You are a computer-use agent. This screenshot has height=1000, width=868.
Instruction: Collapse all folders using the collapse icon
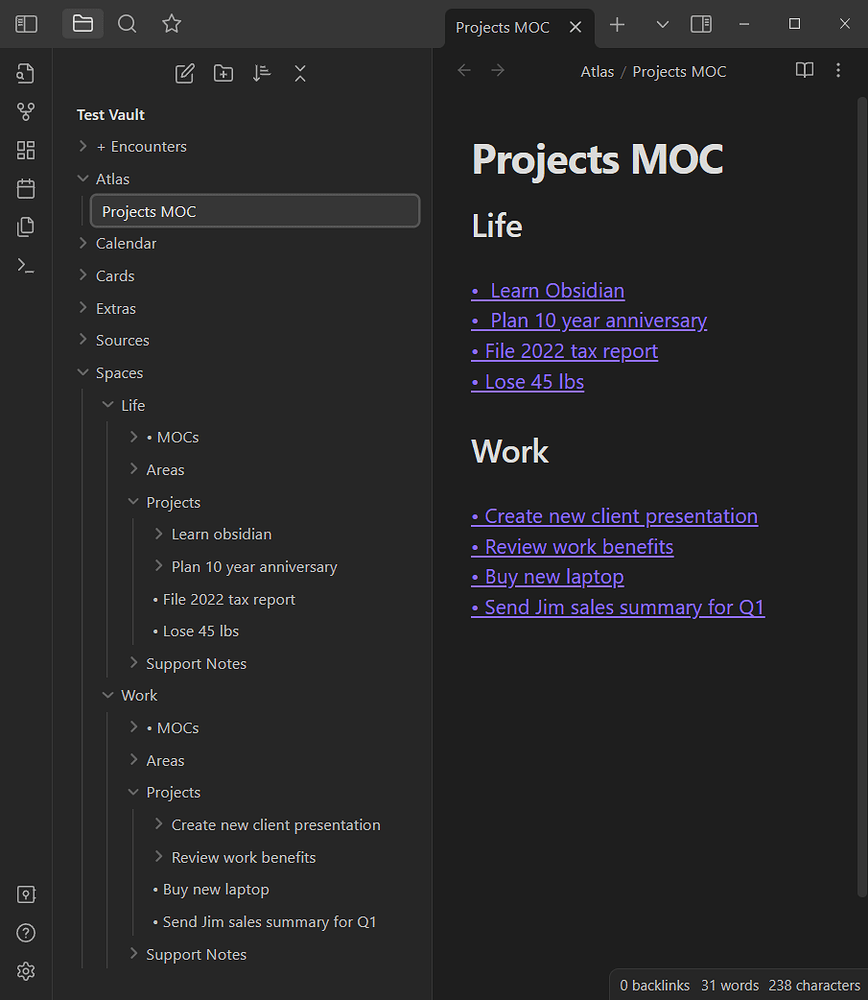click(300, 73)
